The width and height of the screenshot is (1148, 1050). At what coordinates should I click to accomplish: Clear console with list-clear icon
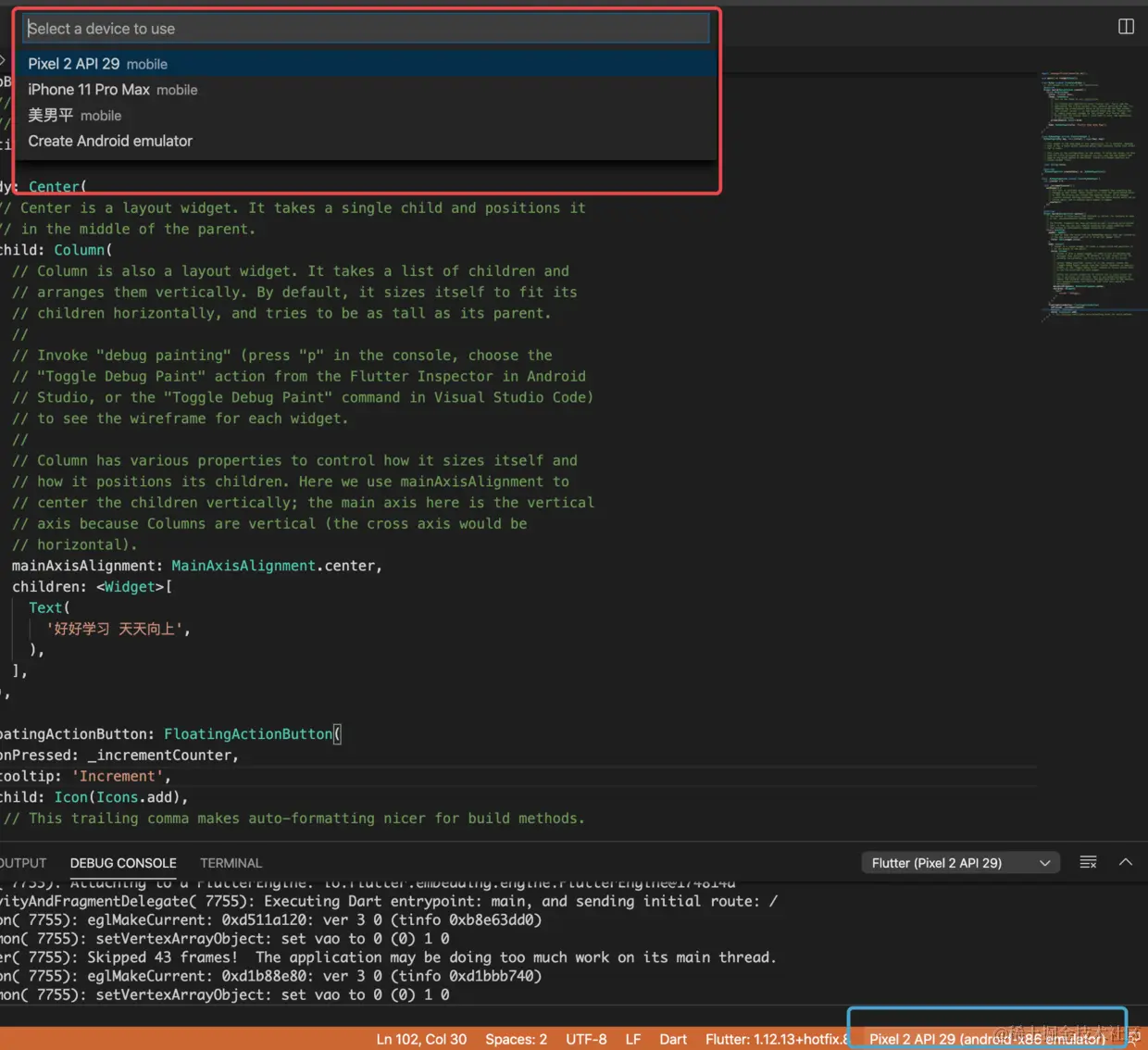point(1089,862)
